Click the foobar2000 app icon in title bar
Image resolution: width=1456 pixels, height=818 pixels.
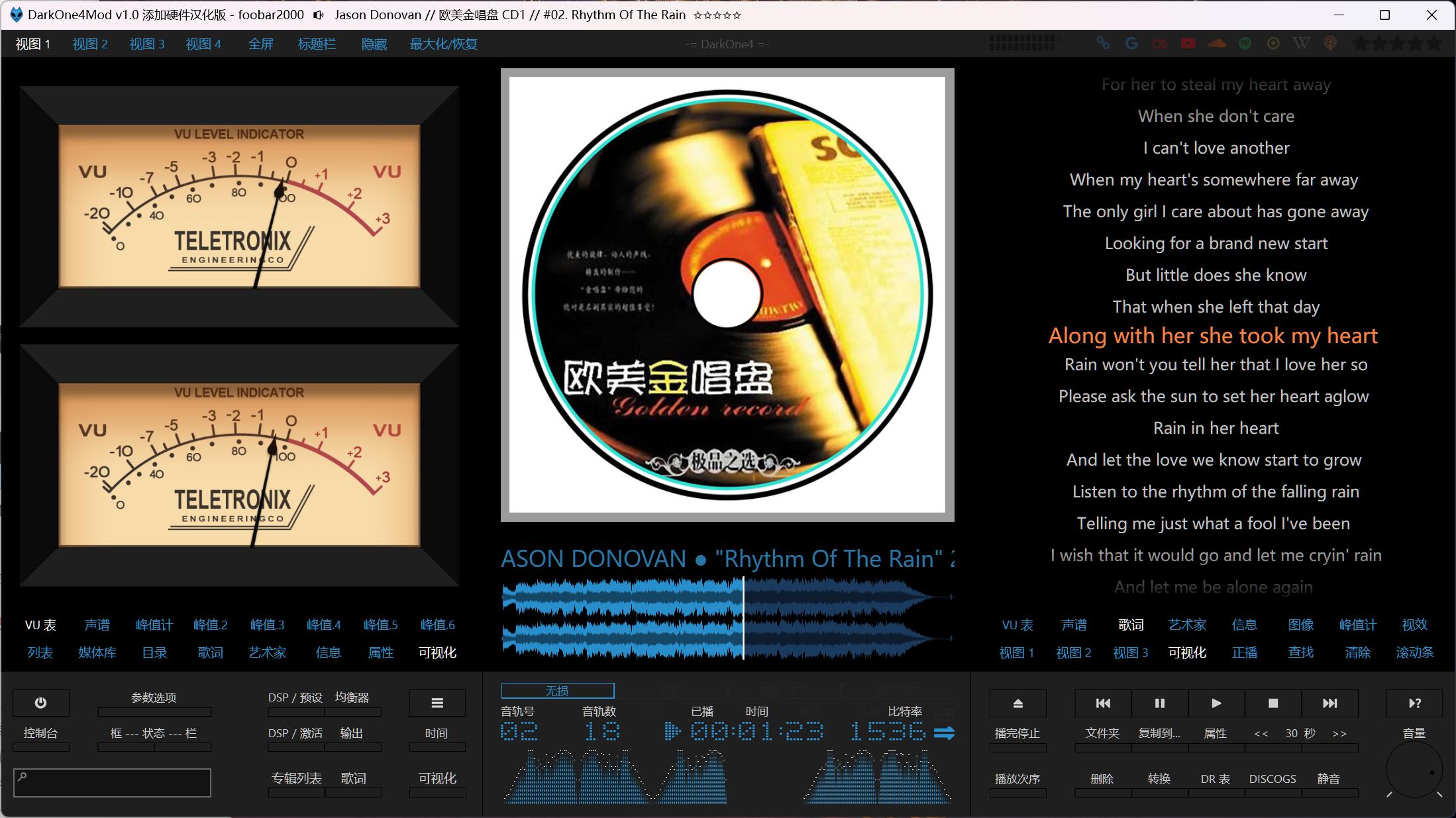point(16,15)
